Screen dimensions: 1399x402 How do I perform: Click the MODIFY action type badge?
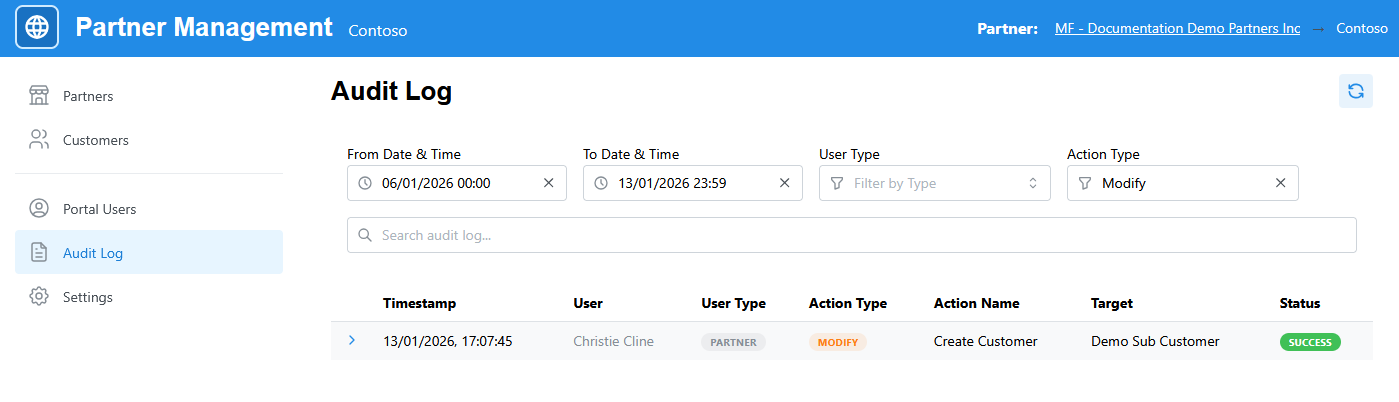point(837,342)
